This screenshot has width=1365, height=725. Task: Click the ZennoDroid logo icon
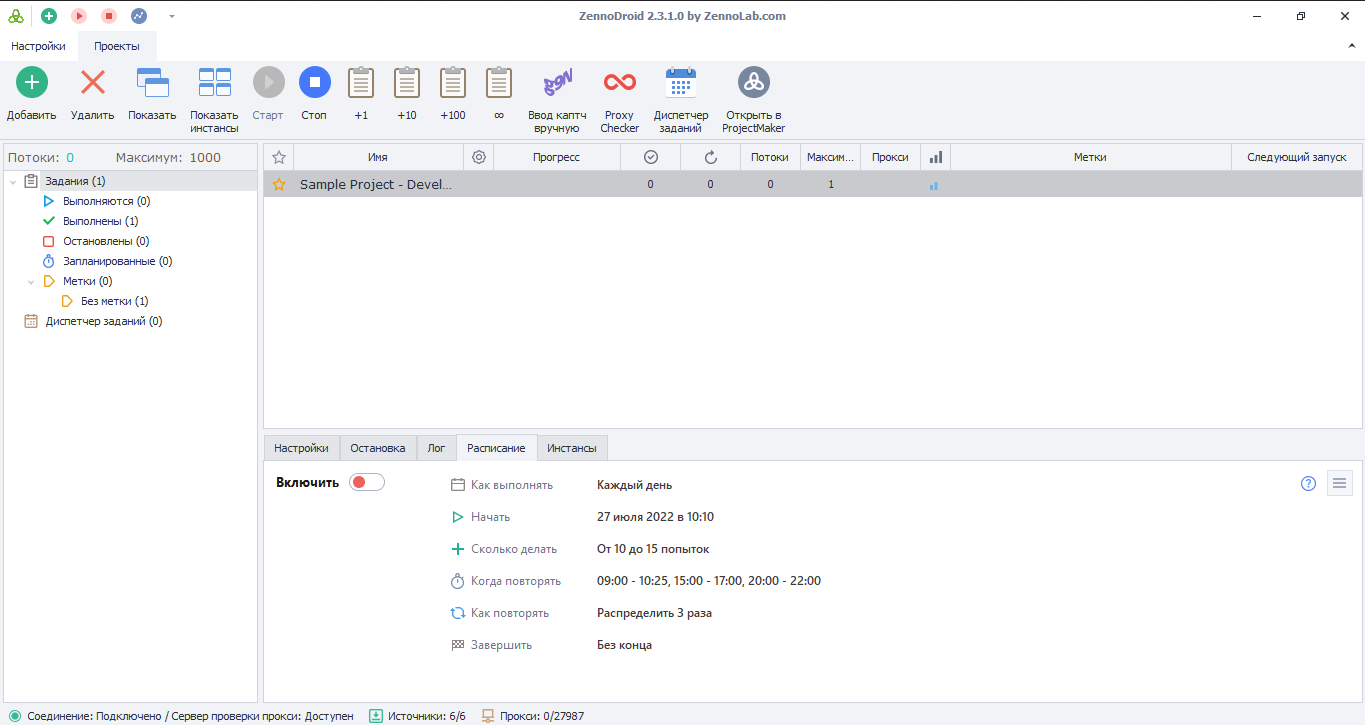tap(16, 16)
